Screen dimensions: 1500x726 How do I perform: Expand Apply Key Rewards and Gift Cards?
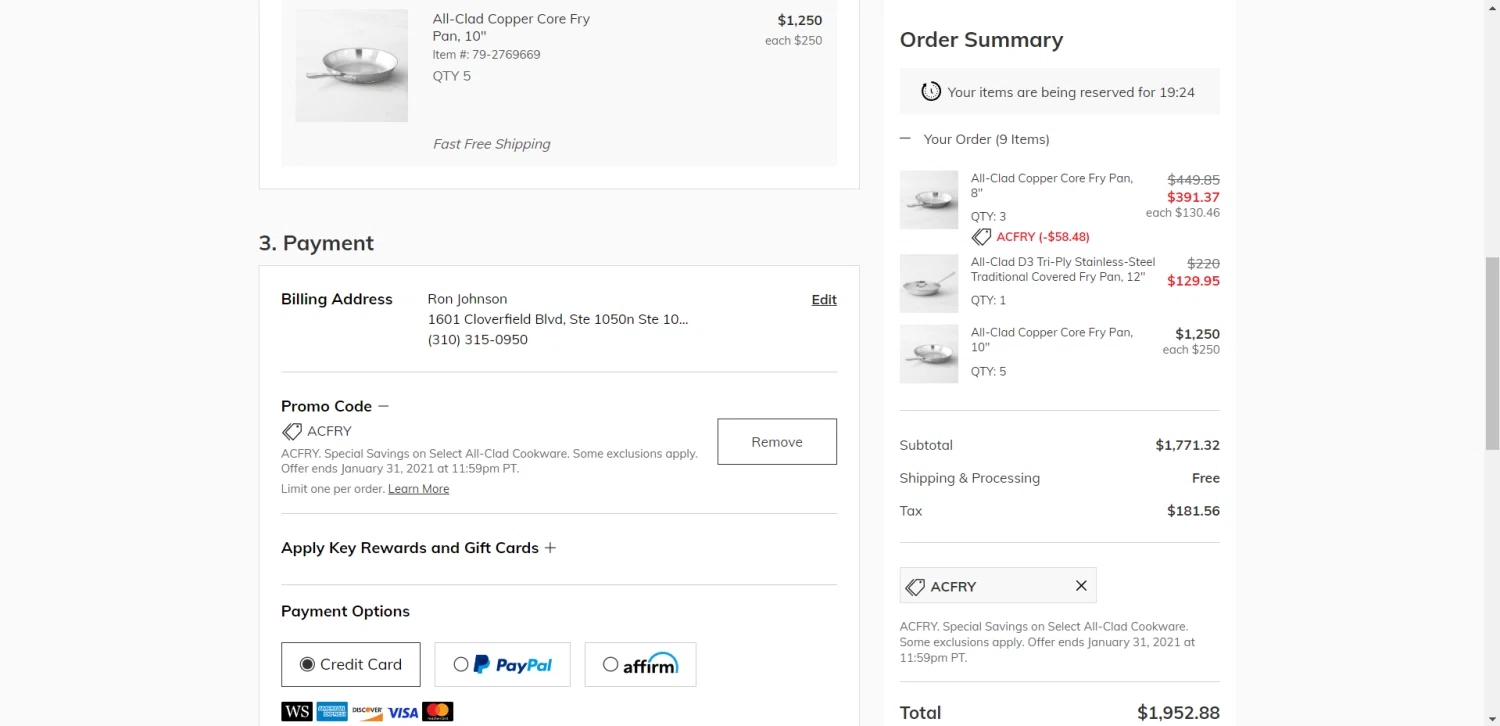[550, 548]
